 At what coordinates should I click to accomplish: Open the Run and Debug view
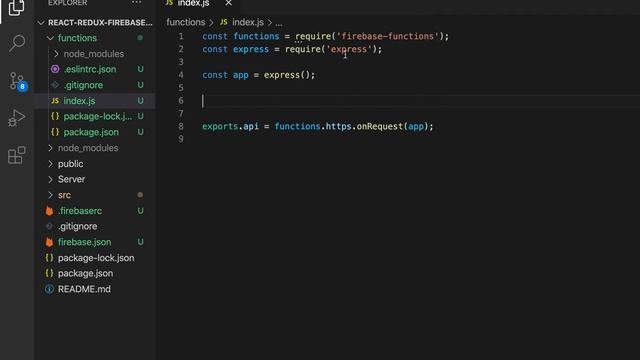[17, 118]
